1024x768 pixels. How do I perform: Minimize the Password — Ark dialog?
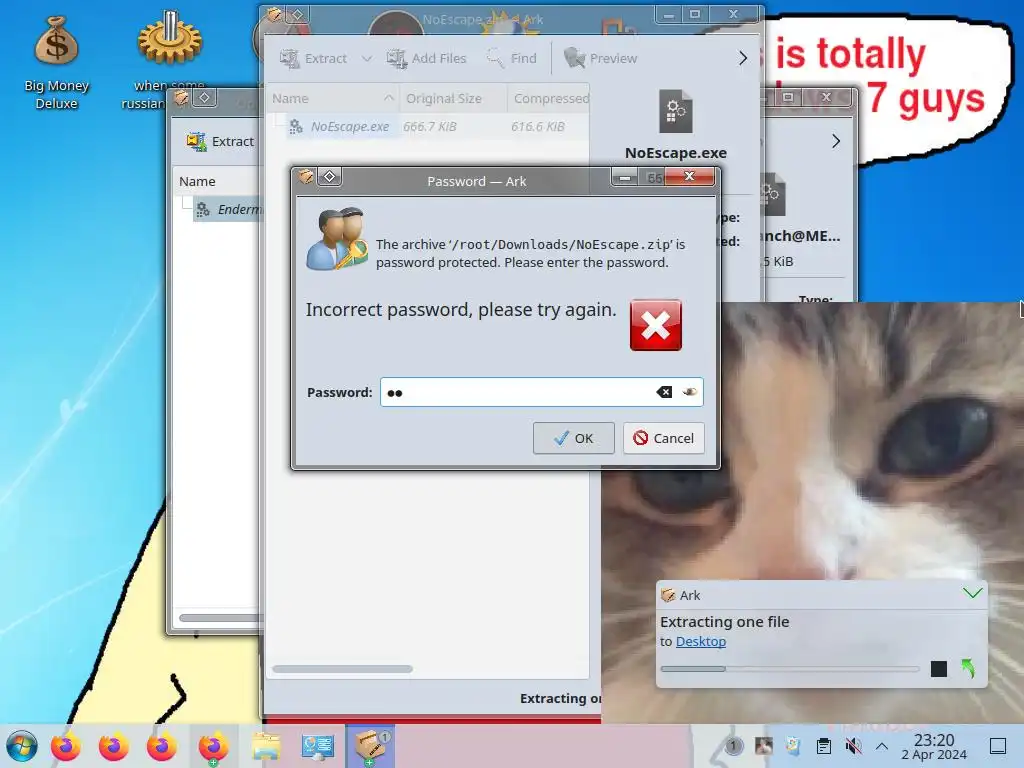625,177
